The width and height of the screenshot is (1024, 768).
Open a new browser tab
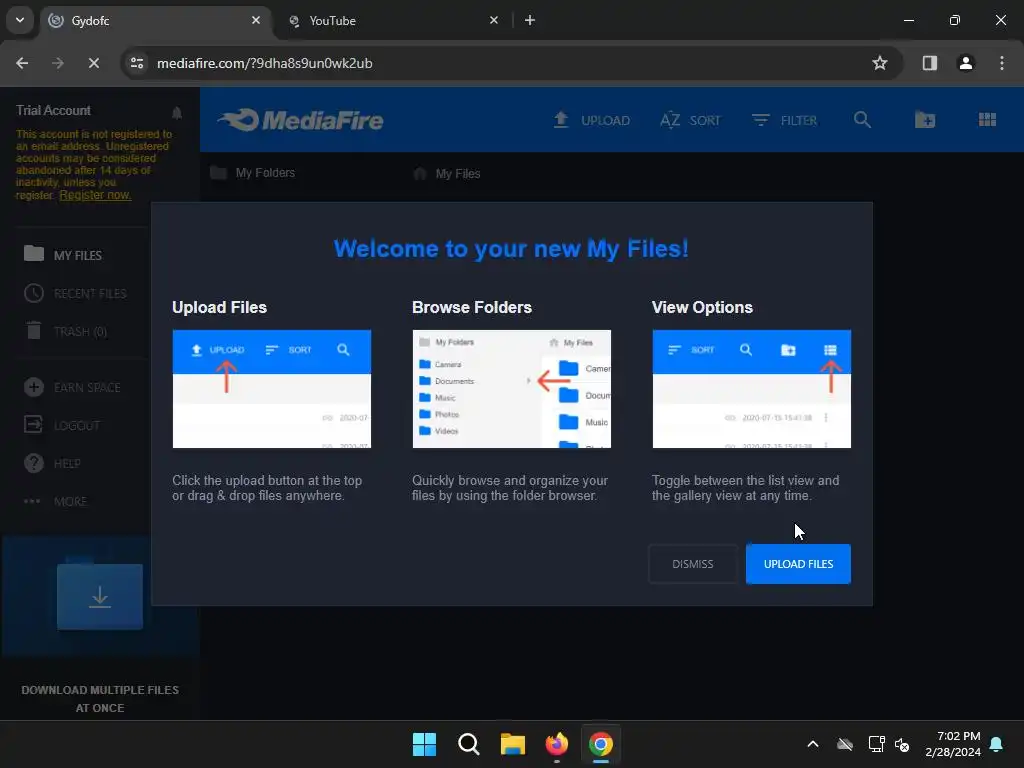[x=530, y=20]
